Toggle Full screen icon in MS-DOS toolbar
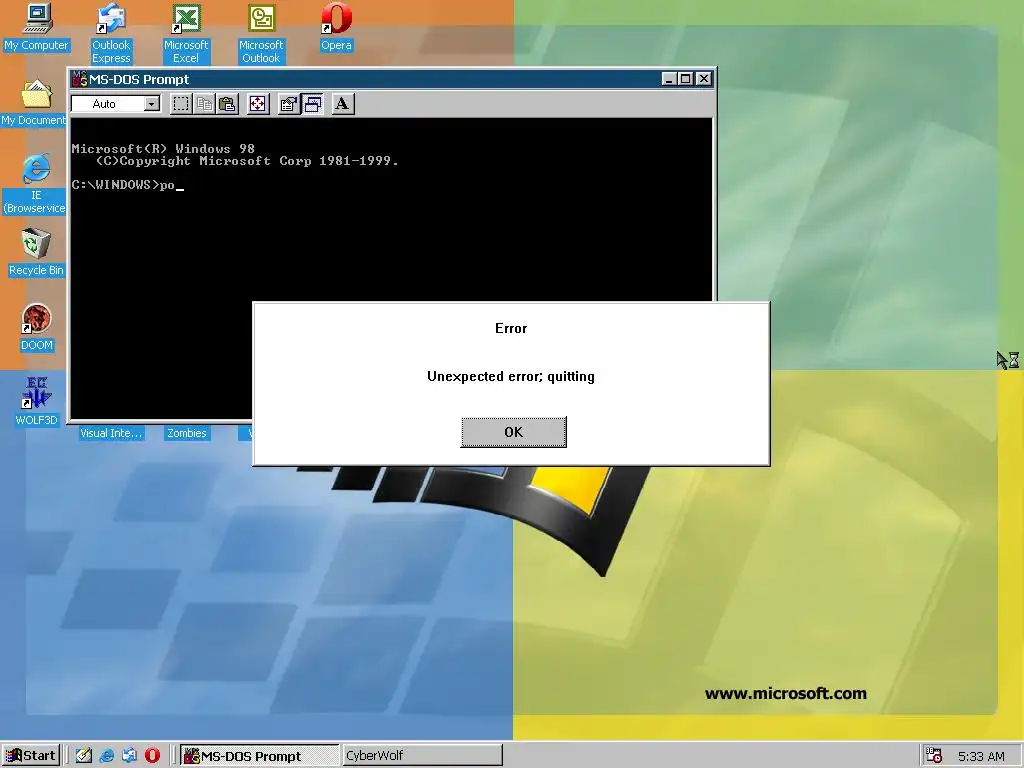This screenshot has height=768, width=1024. point(258,104)
